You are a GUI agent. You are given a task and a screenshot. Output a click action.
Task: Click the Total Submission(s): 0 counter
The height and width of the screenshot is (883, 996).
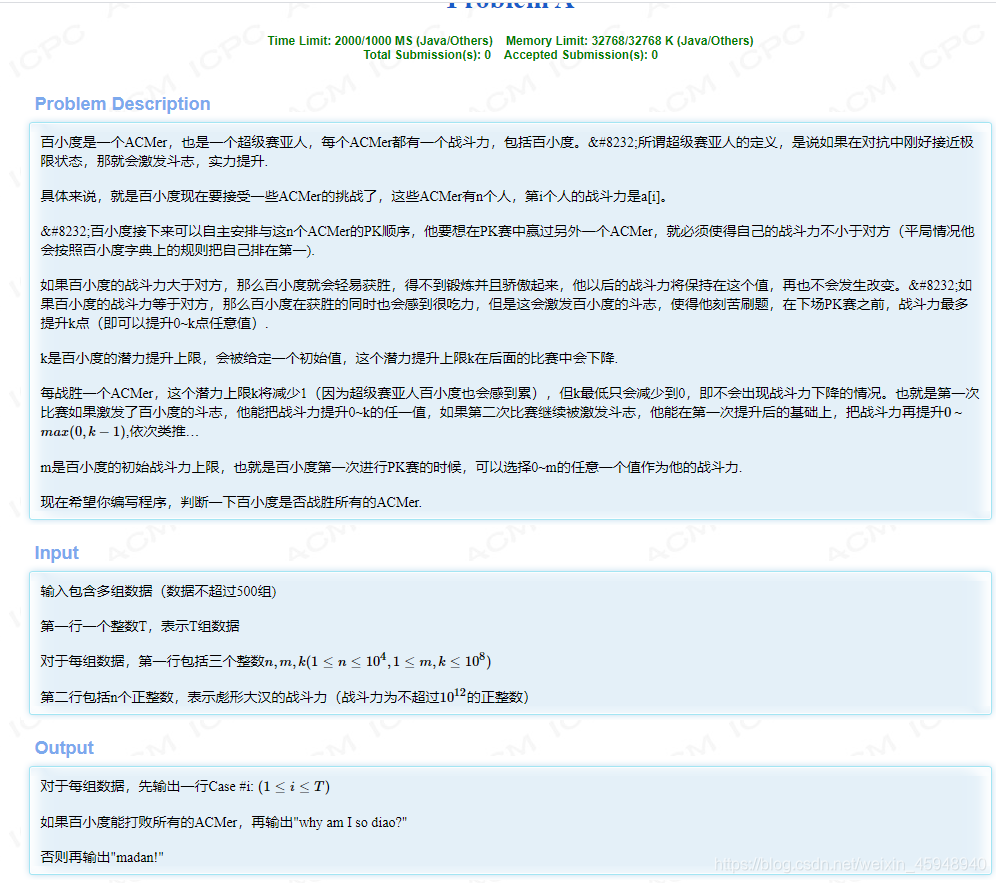(428, 55)
